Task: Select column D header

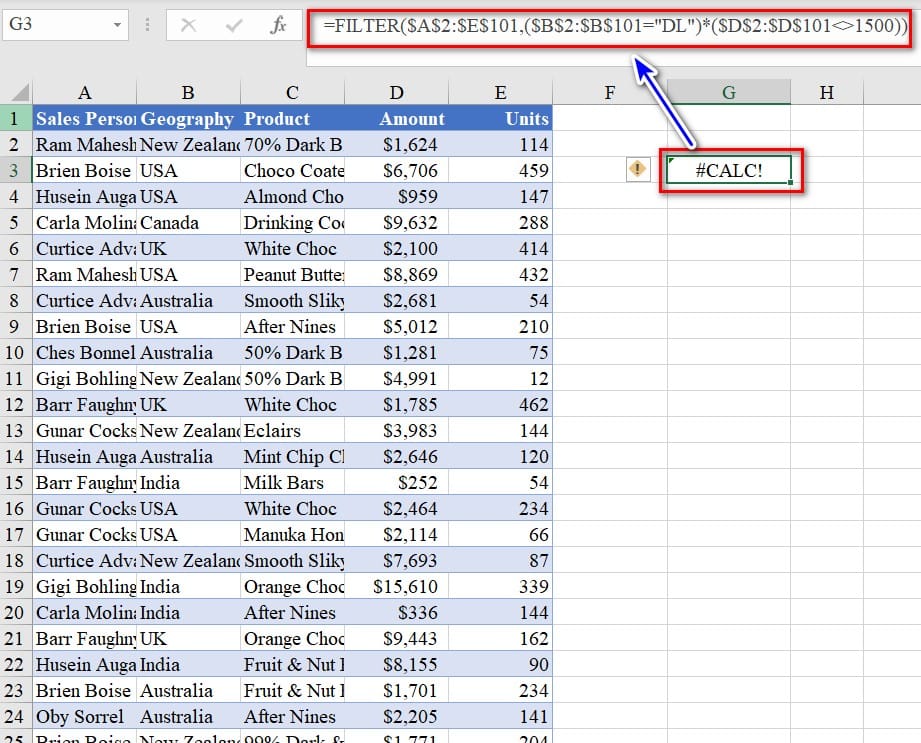Action: pyautogui.click(x=397, y=93)
